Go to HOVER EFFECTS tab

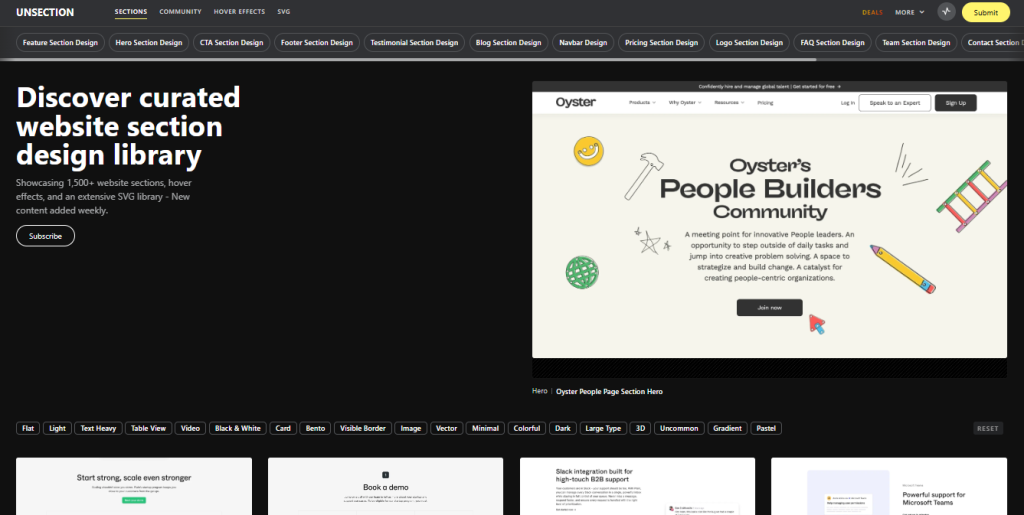pos(239,12)
